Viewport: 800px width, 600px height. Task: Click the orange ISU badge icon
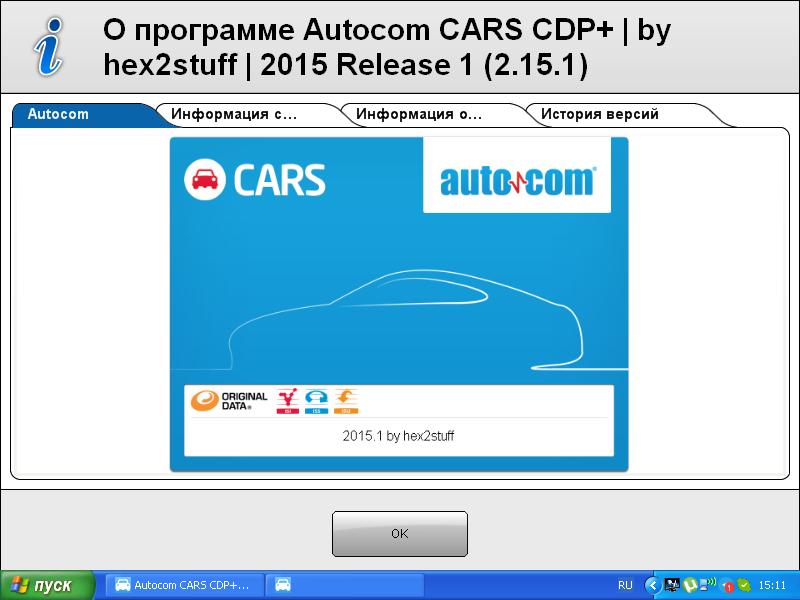(347, 401)
